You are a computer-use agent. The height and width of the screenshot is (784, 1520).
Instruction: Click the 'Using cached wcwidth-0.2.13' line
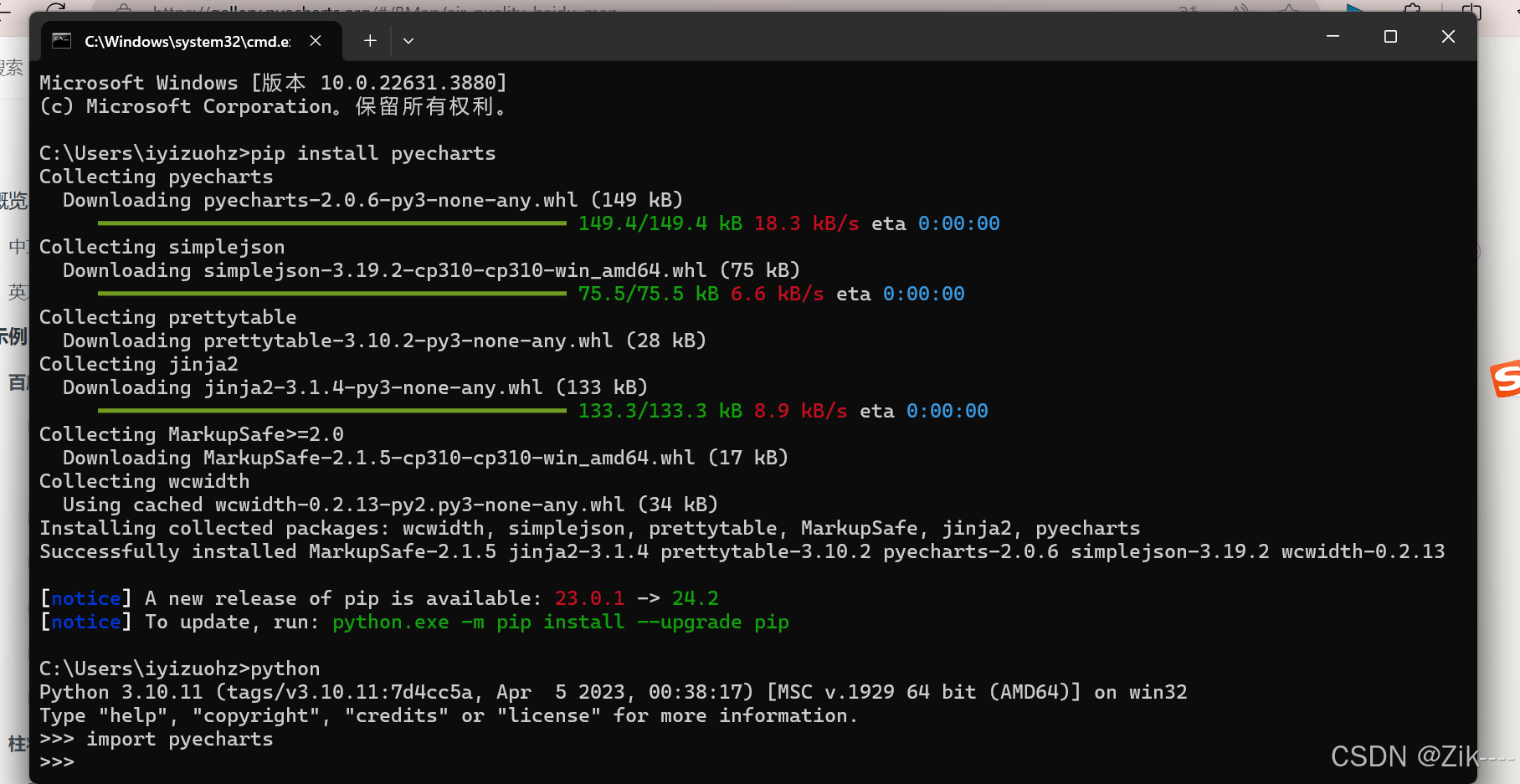coord(391,505)
